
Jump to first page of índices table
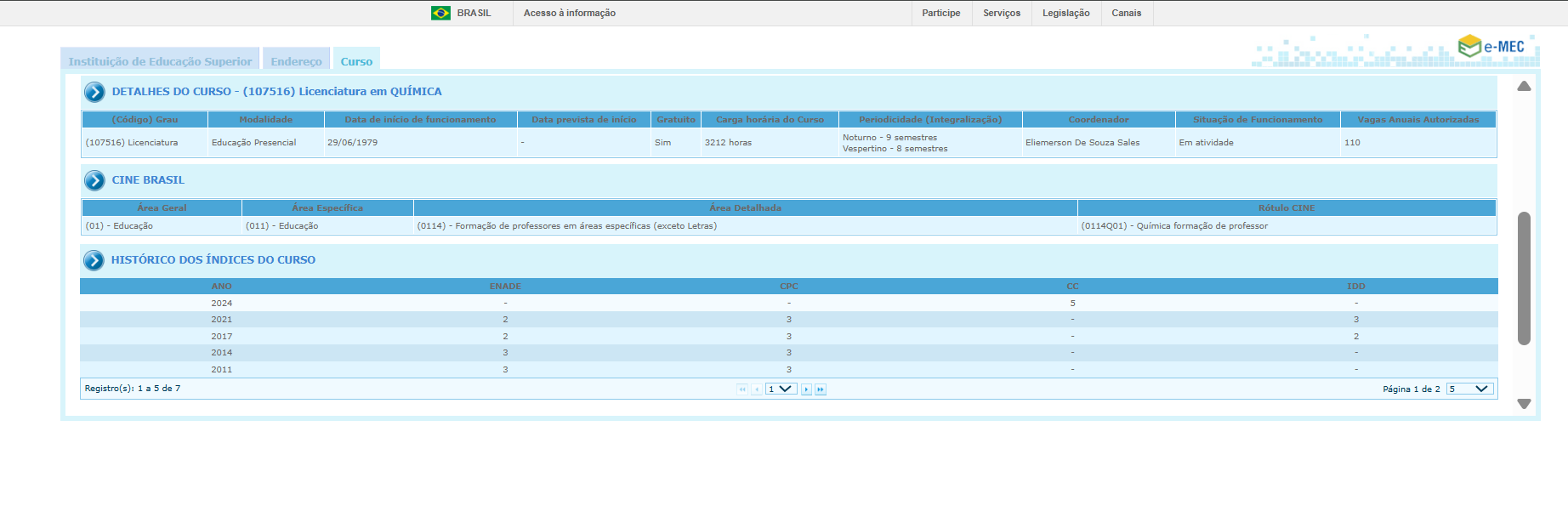click(742, 389)
